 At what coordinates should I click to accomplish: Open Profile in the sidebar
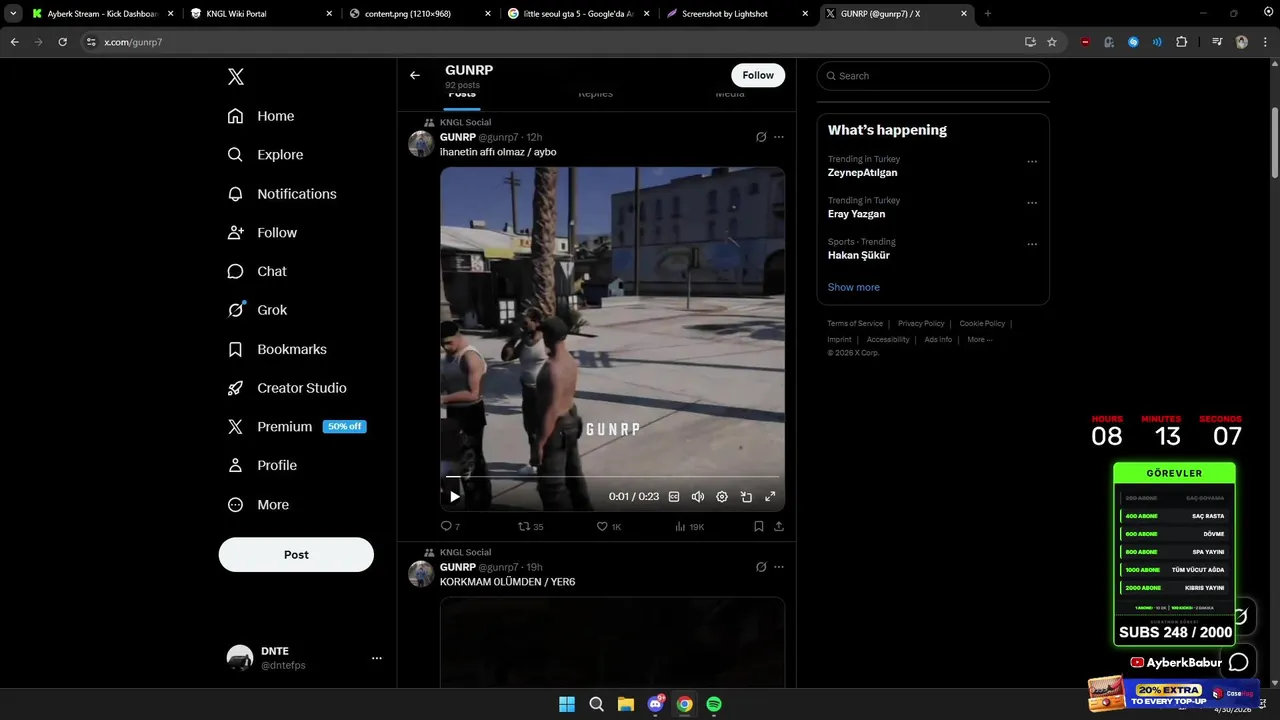click(x=262, y=465)
